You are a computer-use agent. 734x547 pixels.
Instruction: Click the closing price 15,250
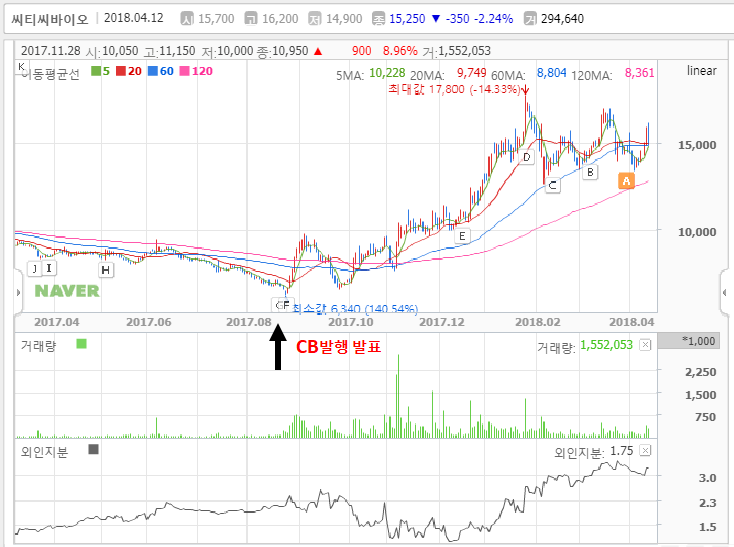407,19
